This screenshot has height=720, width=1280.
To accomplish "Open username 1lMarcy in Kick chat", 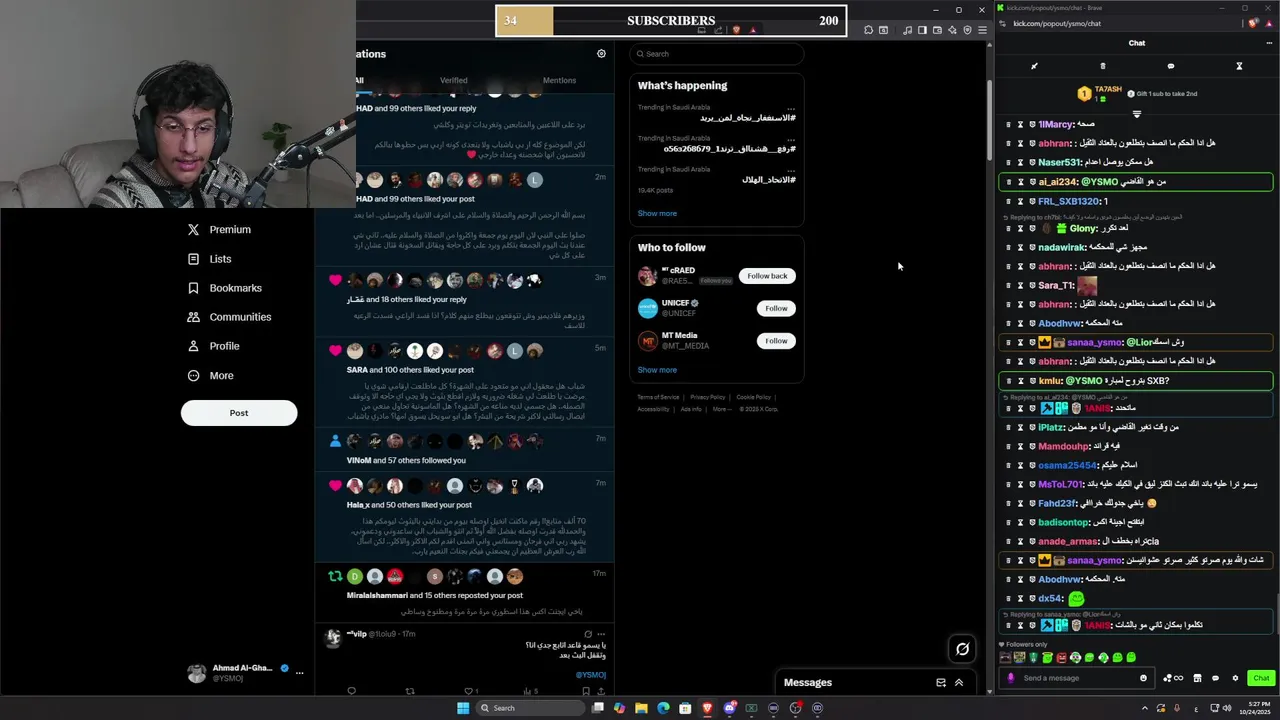I will coord(1055,125).
